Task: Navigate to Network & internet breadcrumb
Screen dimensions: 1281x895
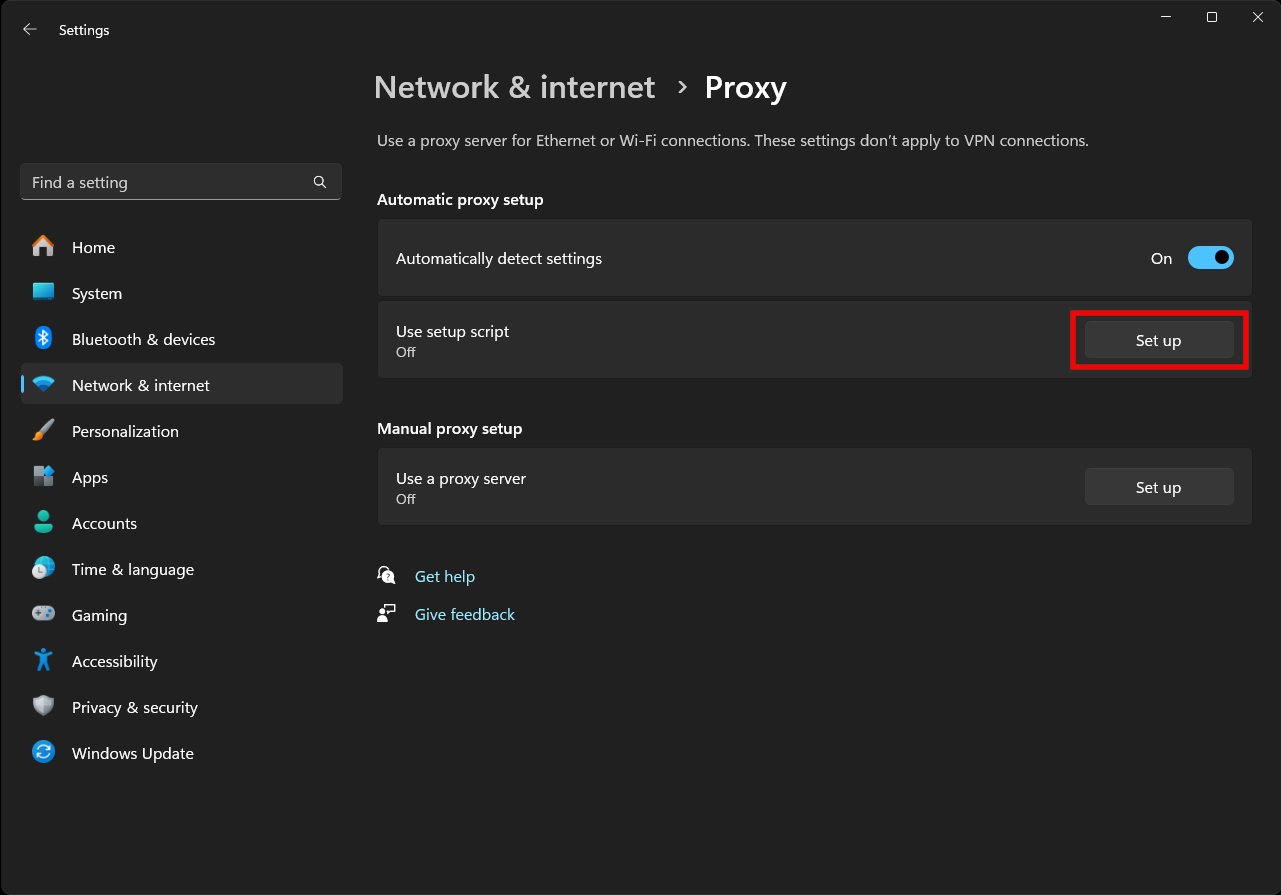Action: 514,88
